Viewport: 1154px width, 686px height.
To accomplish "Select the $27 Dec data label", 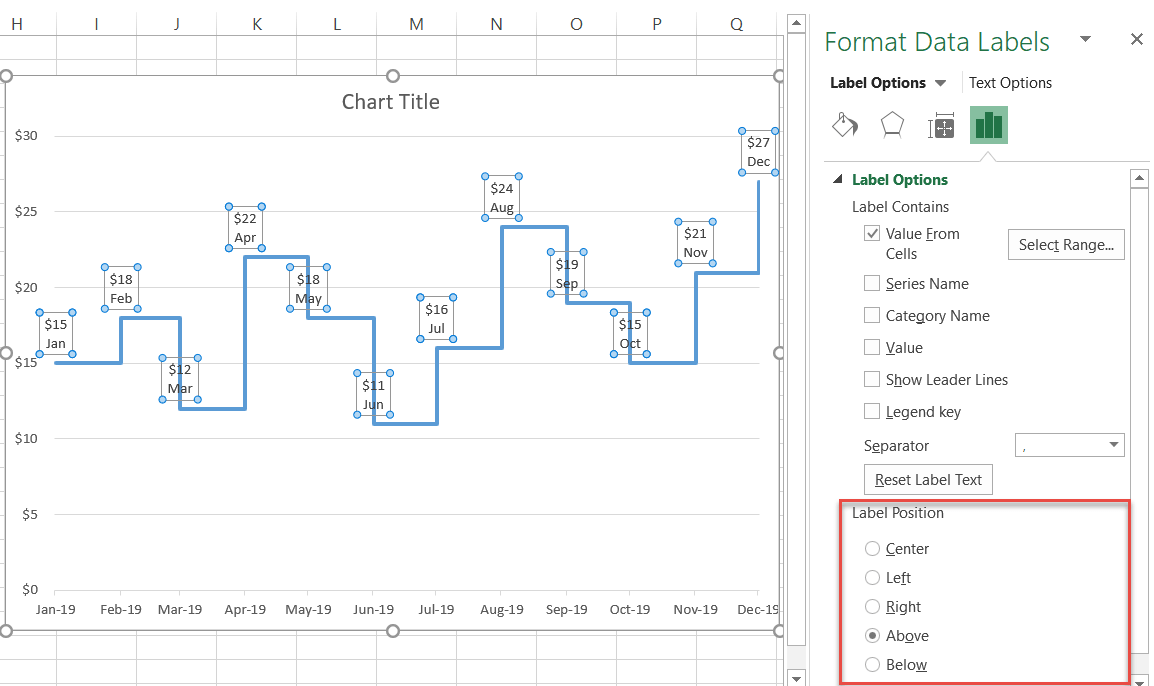I will (758, 152).
